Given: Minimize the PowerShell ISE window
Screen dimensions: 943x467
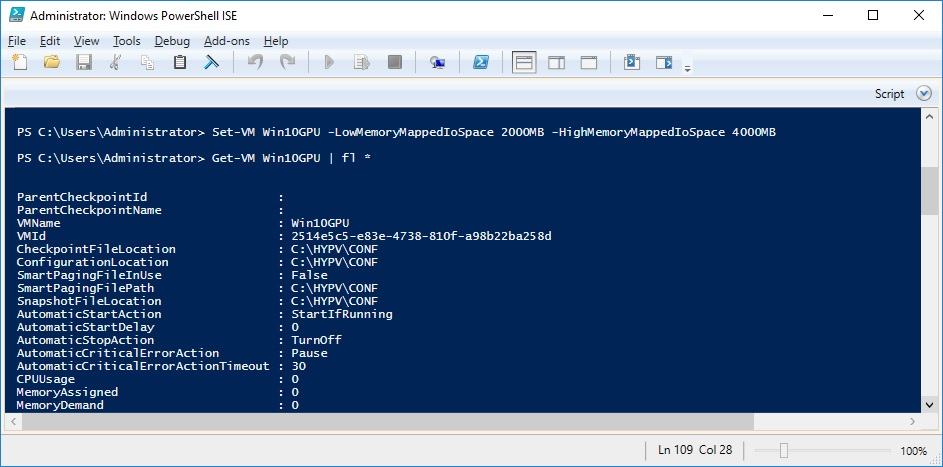Looking at the screenshot, I should pos(828,16).
